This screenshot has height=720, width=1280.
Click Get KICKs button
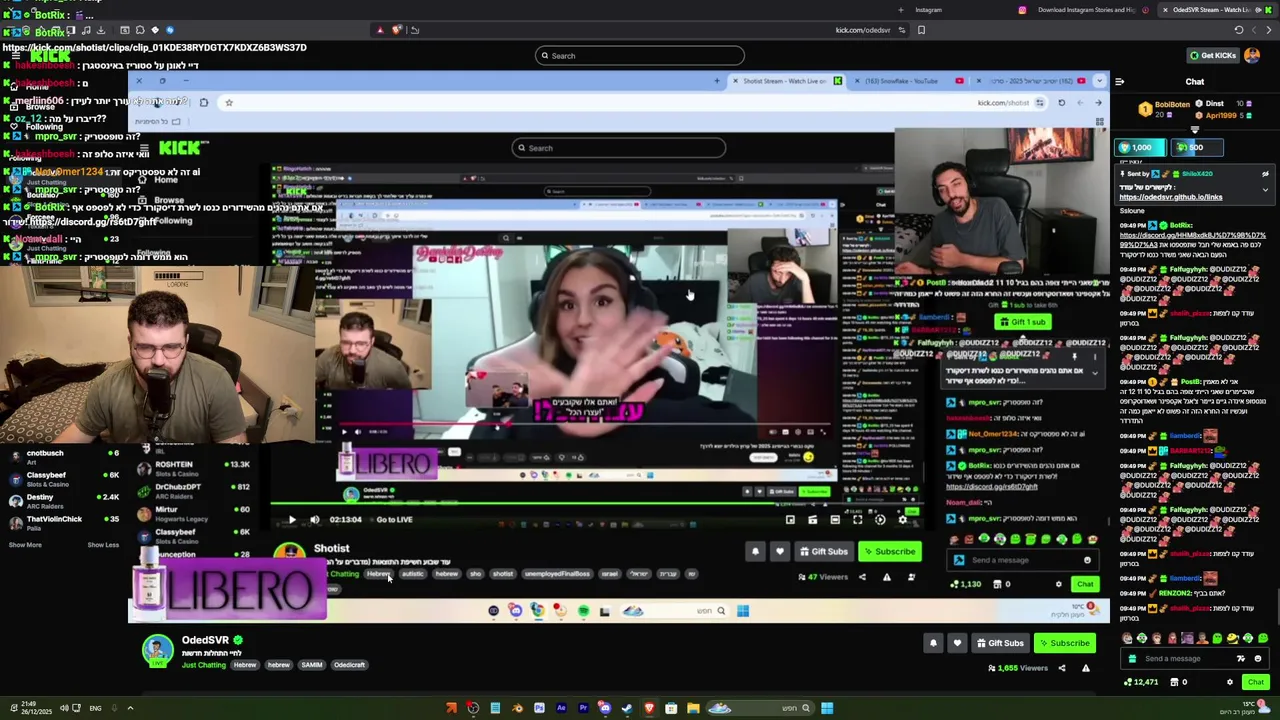click(1212, 55)
